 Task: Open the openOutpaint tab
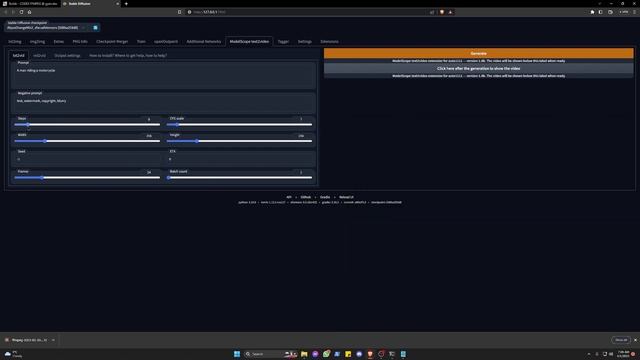166,42
